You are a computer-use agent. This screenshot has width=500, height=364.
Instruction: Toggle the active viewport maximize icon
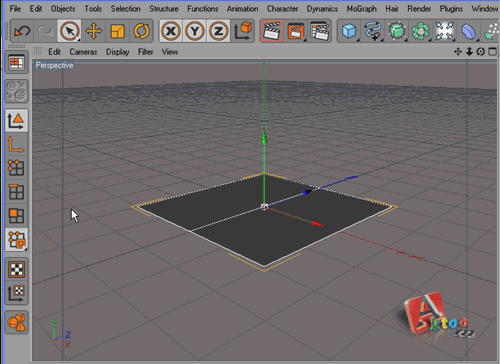pos(492,52)
